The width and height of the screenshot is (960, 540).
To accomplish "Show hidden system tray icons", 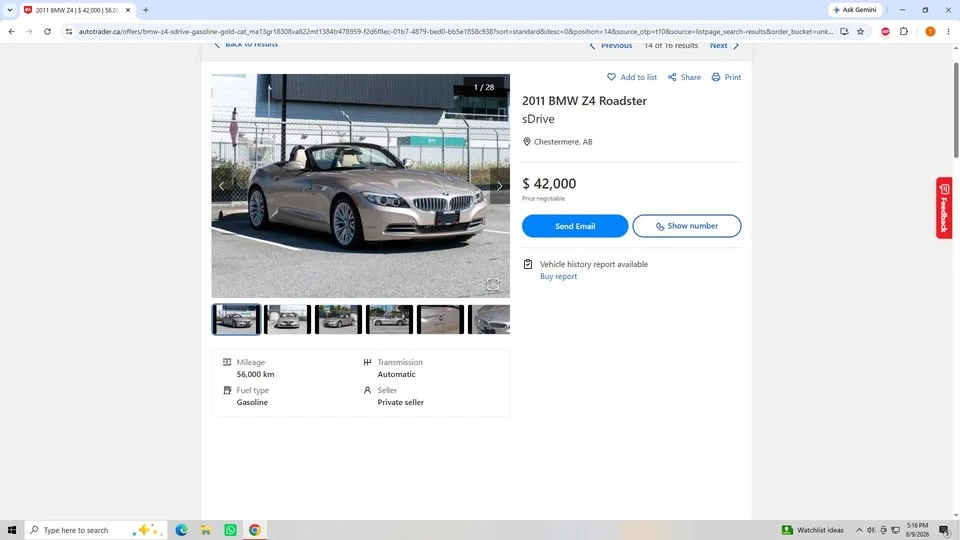I will (859, 530).
